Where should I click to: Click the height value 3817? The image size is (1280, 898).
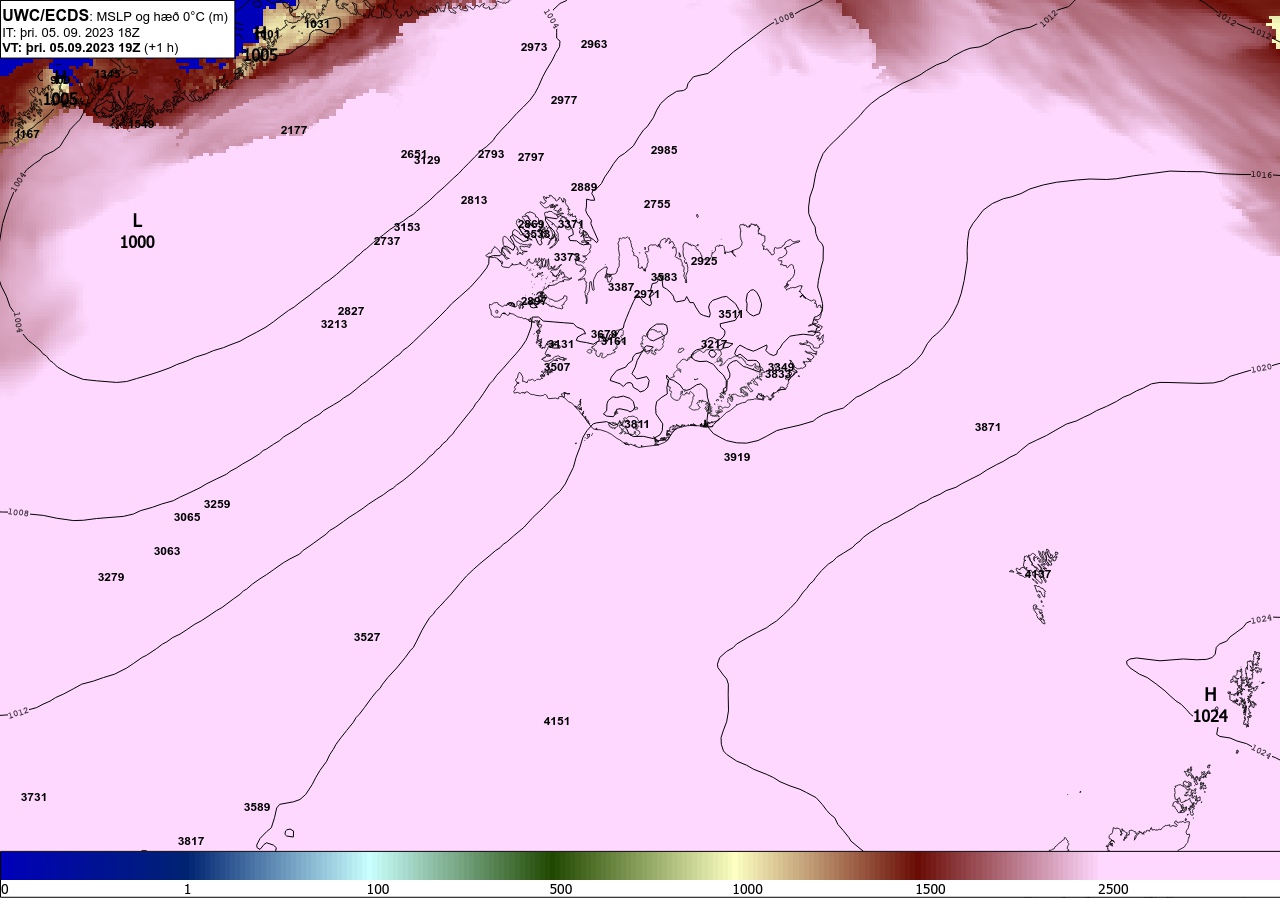(x=191, y=841)
